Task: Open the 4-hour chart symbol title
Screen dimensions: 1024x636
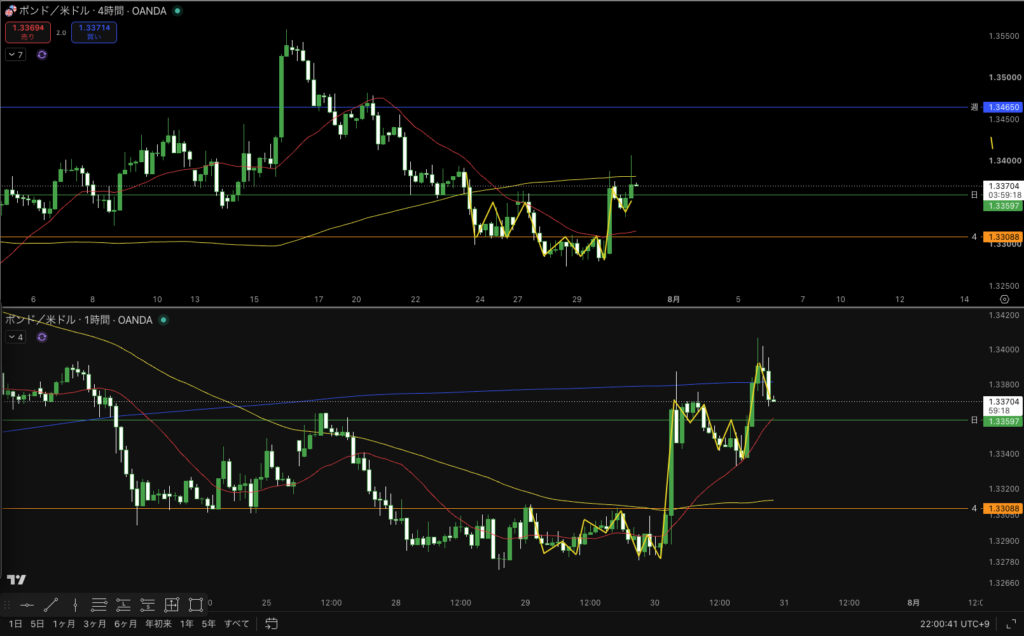Action: click(x=92, y=11)
